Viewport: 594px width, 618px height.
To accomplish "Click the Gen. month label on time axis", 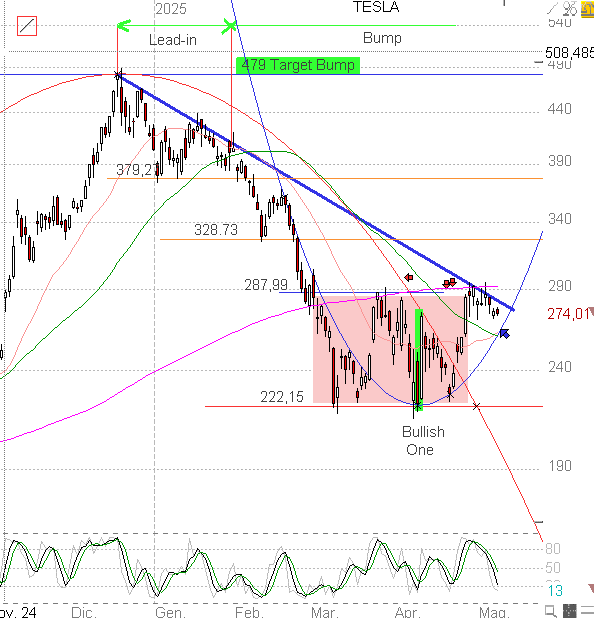I will click(x=170, y=612).
